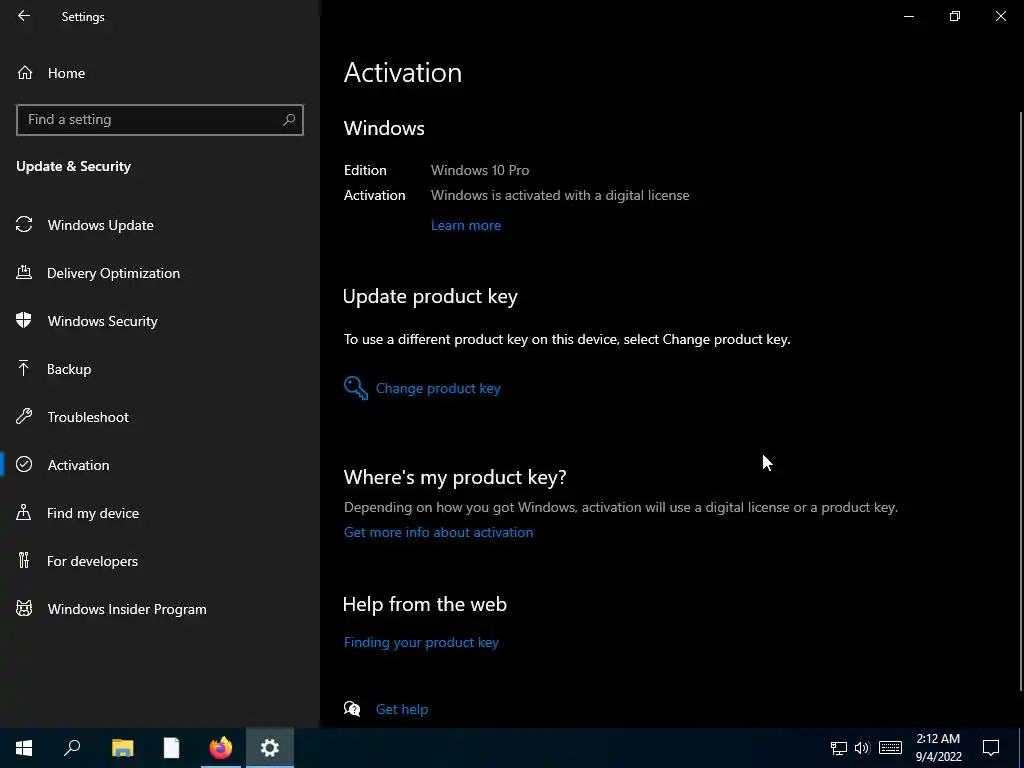This screenshot has width=1024, height=768.
Task: Click the Windows Update refresh icon
Action: click(24, 225)
